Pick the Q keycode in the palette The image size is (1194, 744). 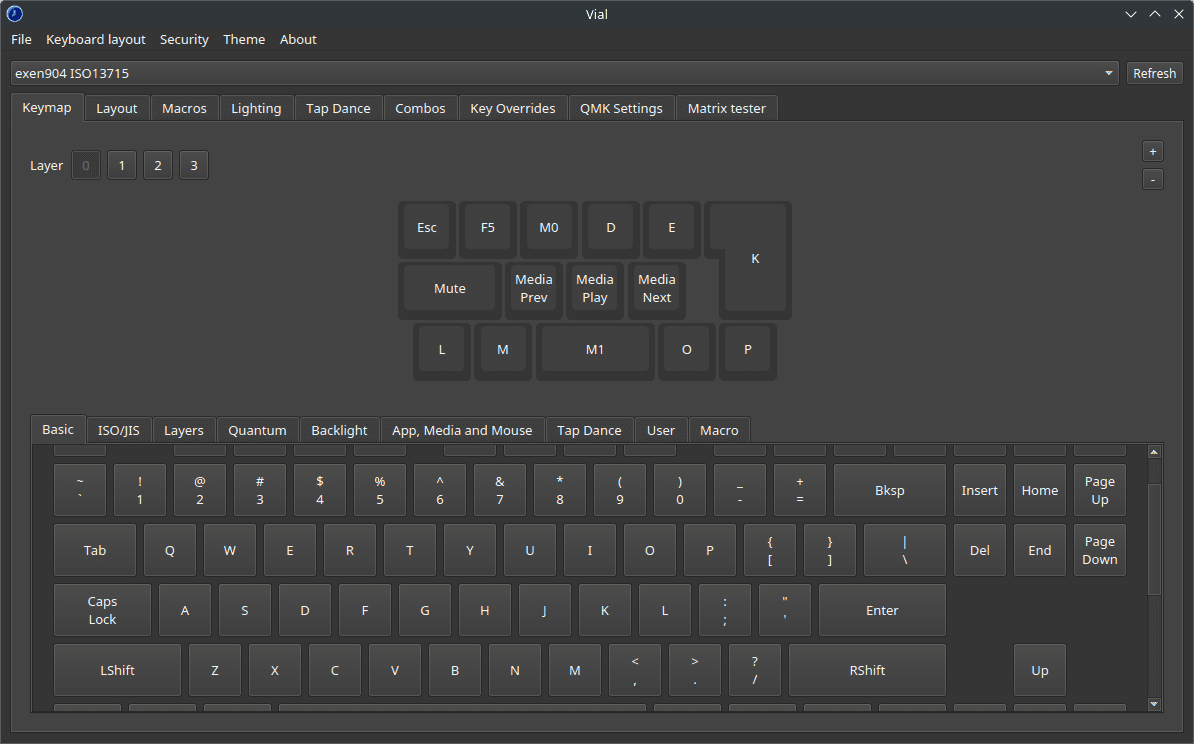[170, 550]
